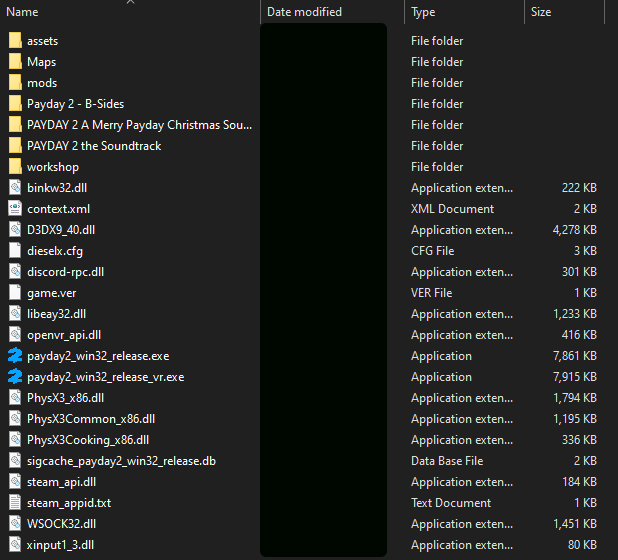The image size is (618, 560).
Task: Select the libeay32.dll file name
Action: (x=56, y=314)
